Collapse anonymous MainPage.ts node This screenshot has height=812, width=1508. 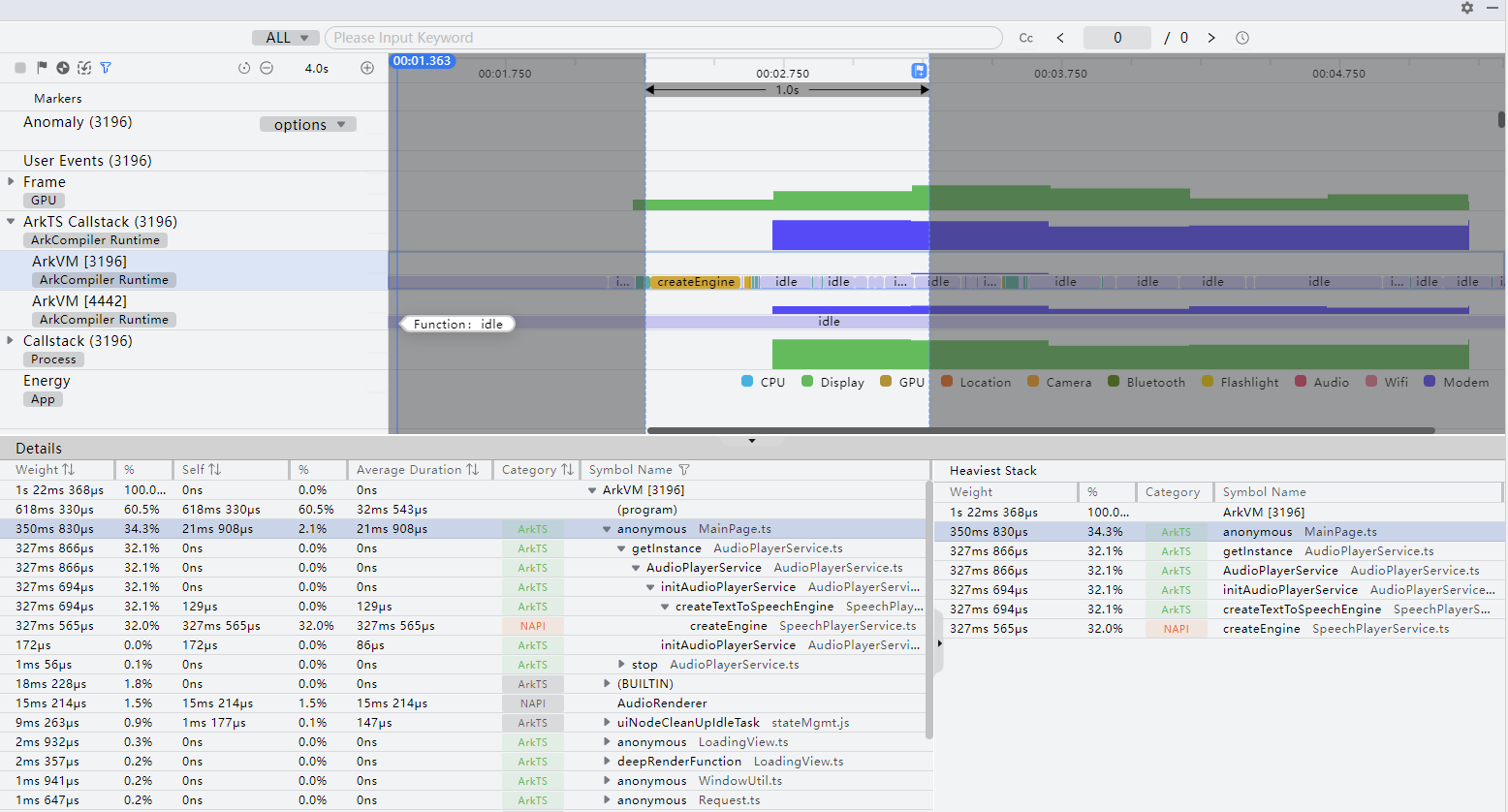[x=607, y=529]
